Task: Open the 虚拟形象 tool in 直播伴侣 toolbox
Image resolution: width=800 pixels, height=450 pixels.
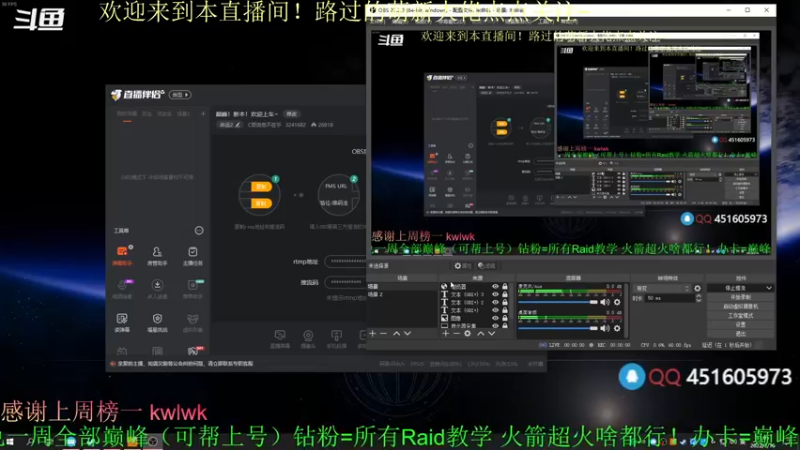Action: pos(192,322)
